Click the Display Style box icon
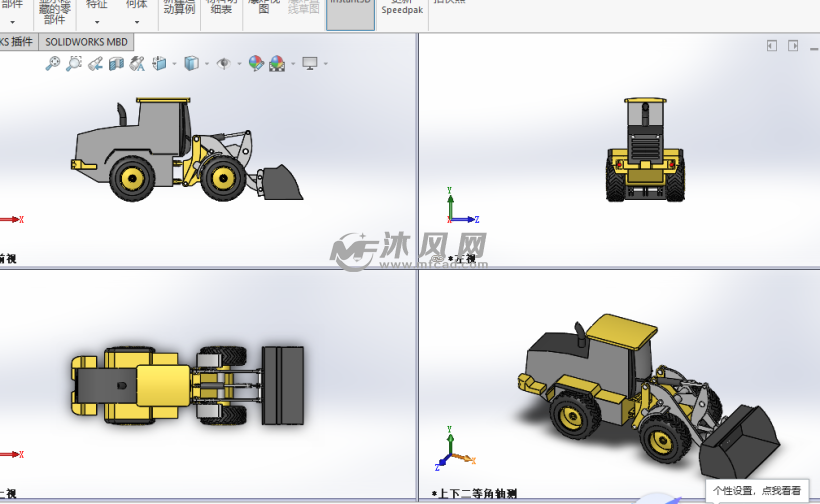Image resolution: width=820 pixels, height=504 pixels. pos(191,63)
